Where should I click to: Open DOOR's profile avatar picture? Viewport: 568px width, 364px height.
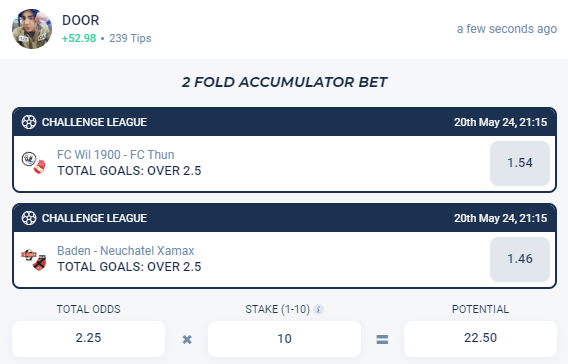point(32,29)
